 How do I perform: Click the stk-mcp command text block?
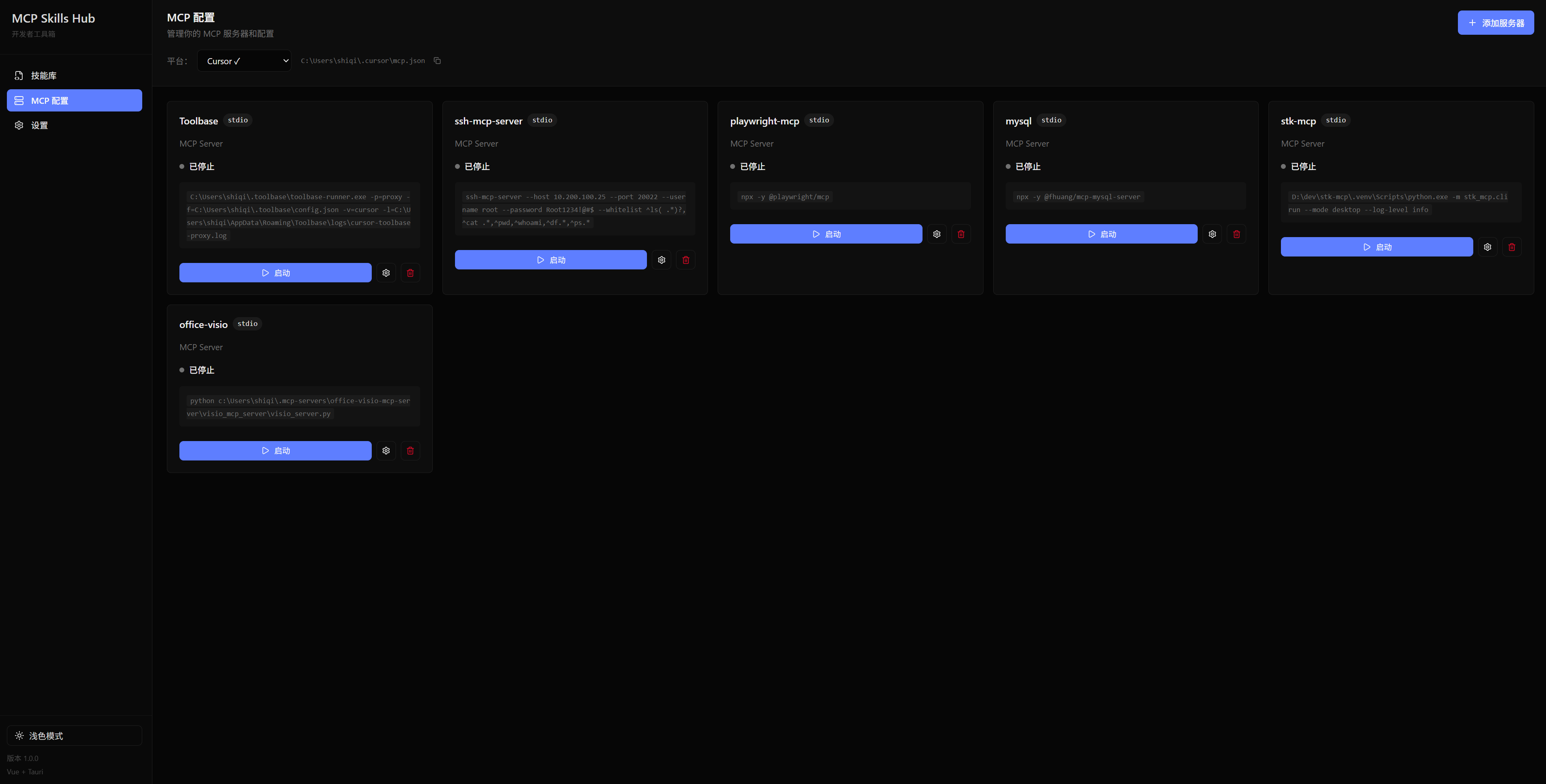(x=1400, y=203)
